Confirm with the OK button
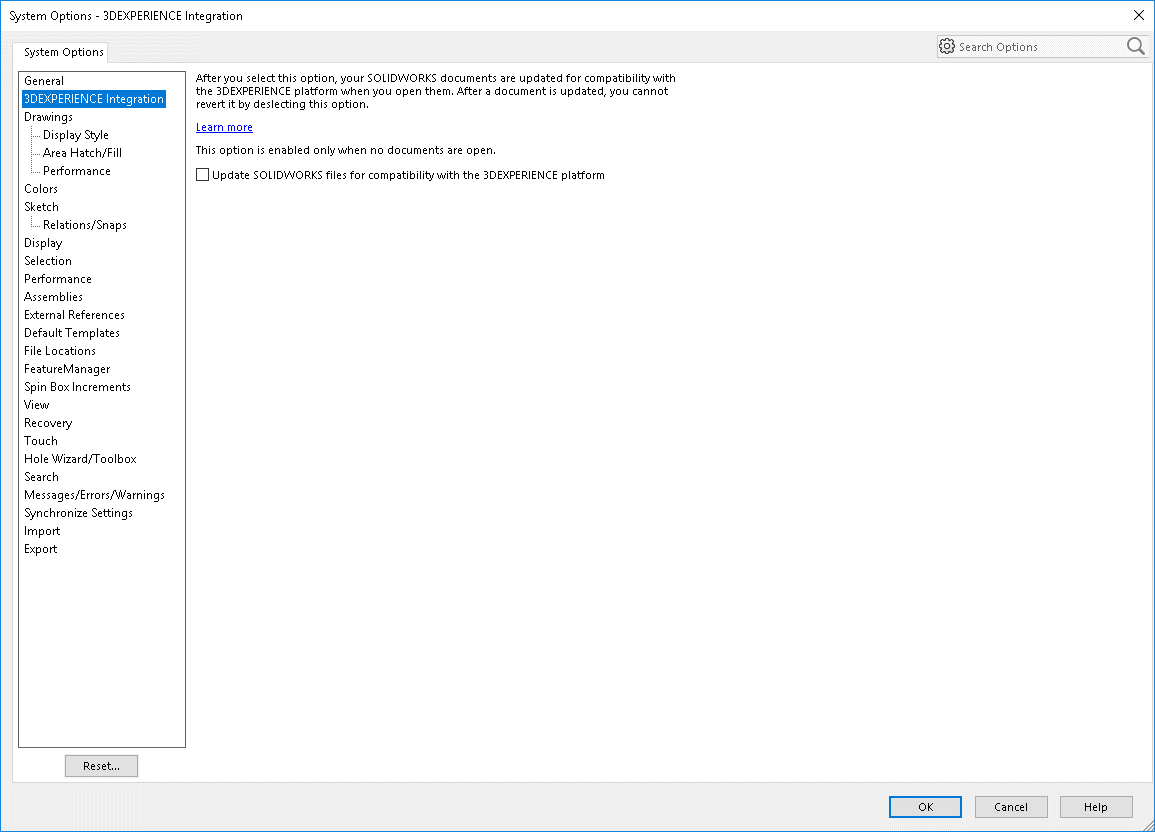Viewport: 1155px width, 832px height. coord(925,807)
